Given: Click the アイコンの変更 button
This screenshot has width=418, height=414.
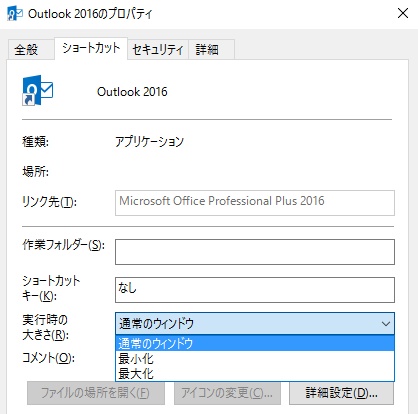Looking at the screenshot, I should pos(227,393).
